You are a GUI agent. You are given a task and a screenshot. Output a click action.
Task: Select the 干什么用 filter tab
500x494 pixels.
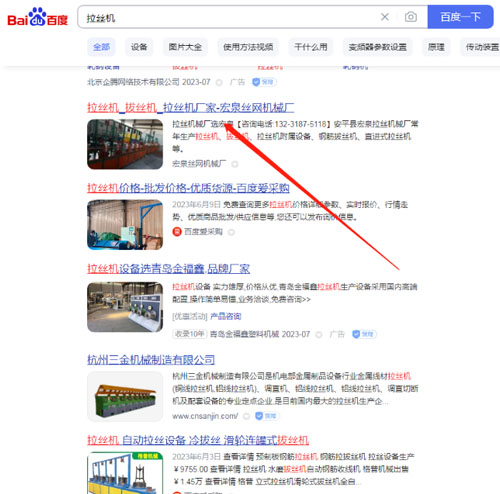[x=311, y=47]
